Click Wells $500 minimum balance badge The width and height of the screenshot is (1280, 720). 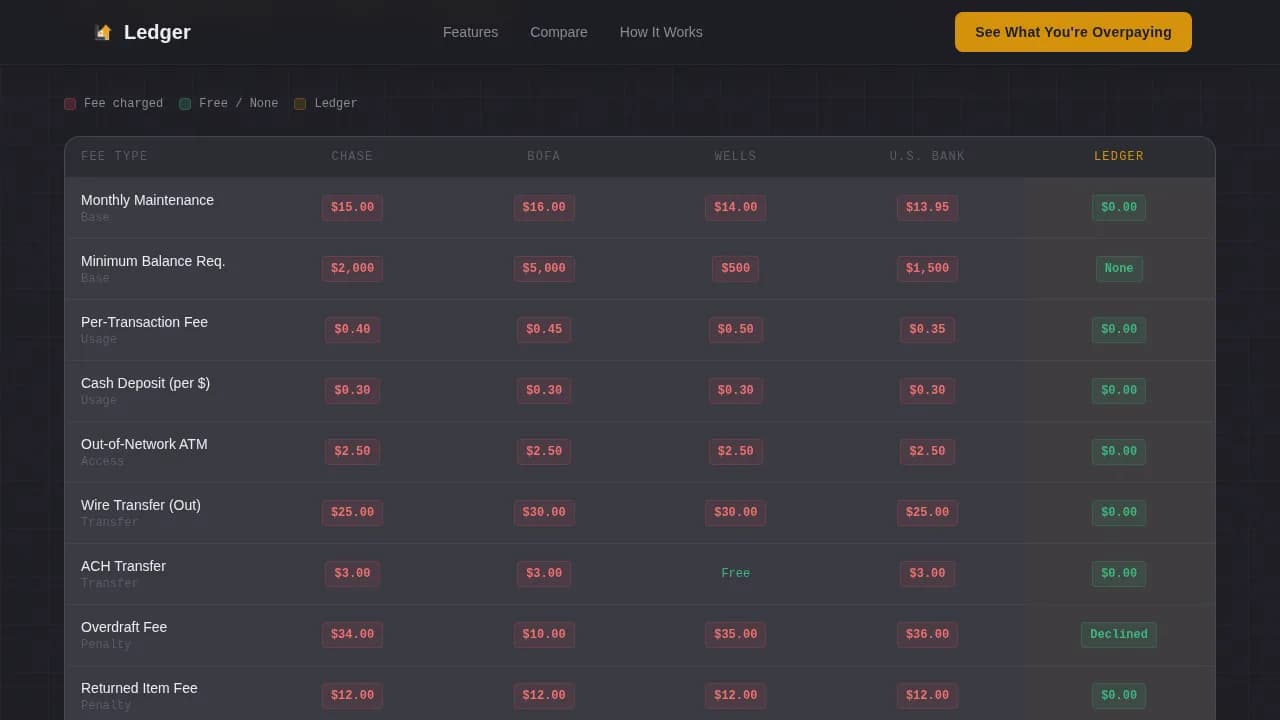click(735, 269)
